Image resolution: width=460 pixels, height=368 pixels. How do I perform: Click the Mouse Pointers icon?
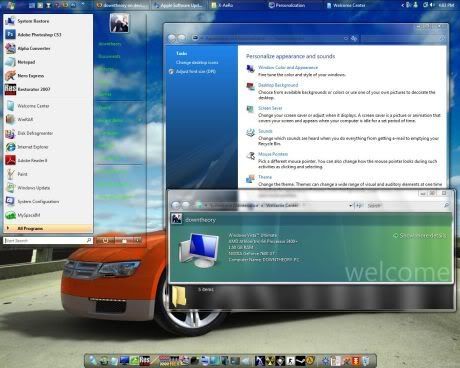[250, 155]
